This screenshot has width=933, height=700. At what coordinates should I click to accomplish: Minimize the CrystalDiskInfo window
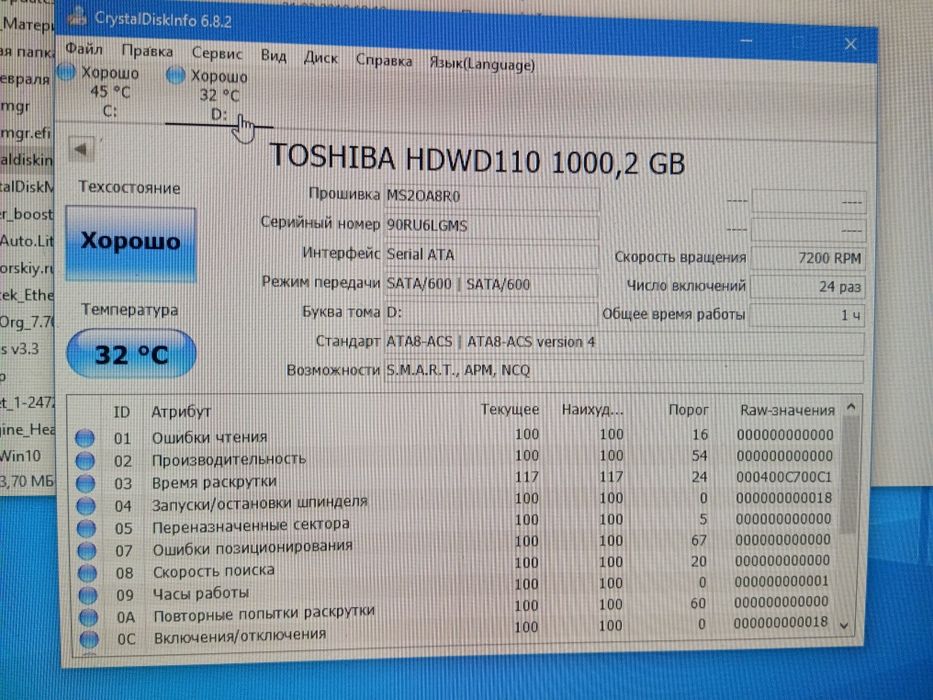pos(746,42)
